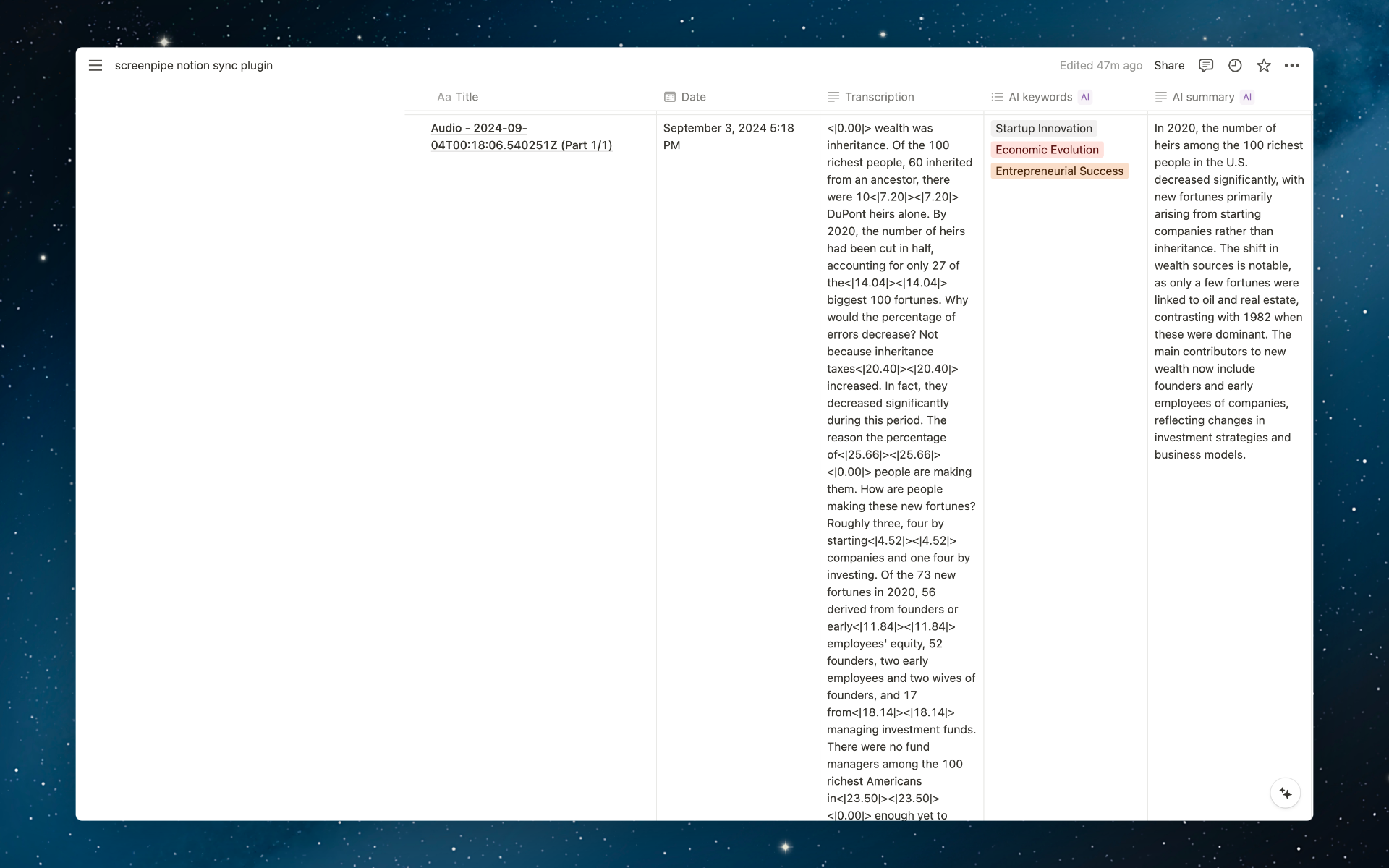Click the September 3, 2024 date cell
1389x868 pixels.
(x=728, y=137)
